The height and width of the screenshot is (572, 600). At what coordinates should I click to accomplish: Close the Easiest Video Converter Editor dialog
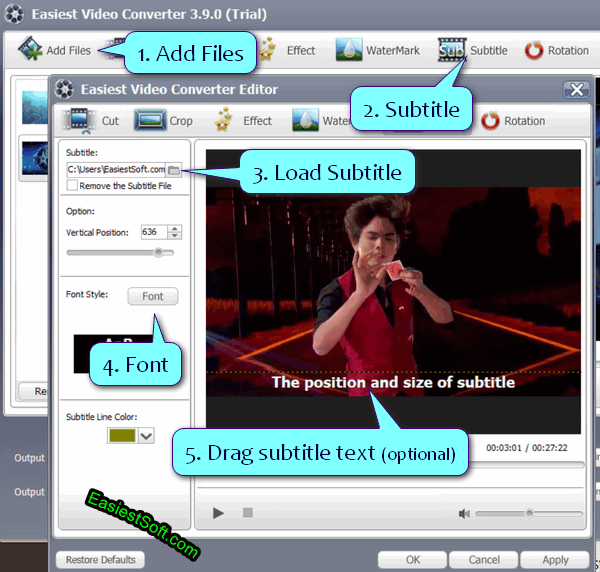click(x=576, y=90)
